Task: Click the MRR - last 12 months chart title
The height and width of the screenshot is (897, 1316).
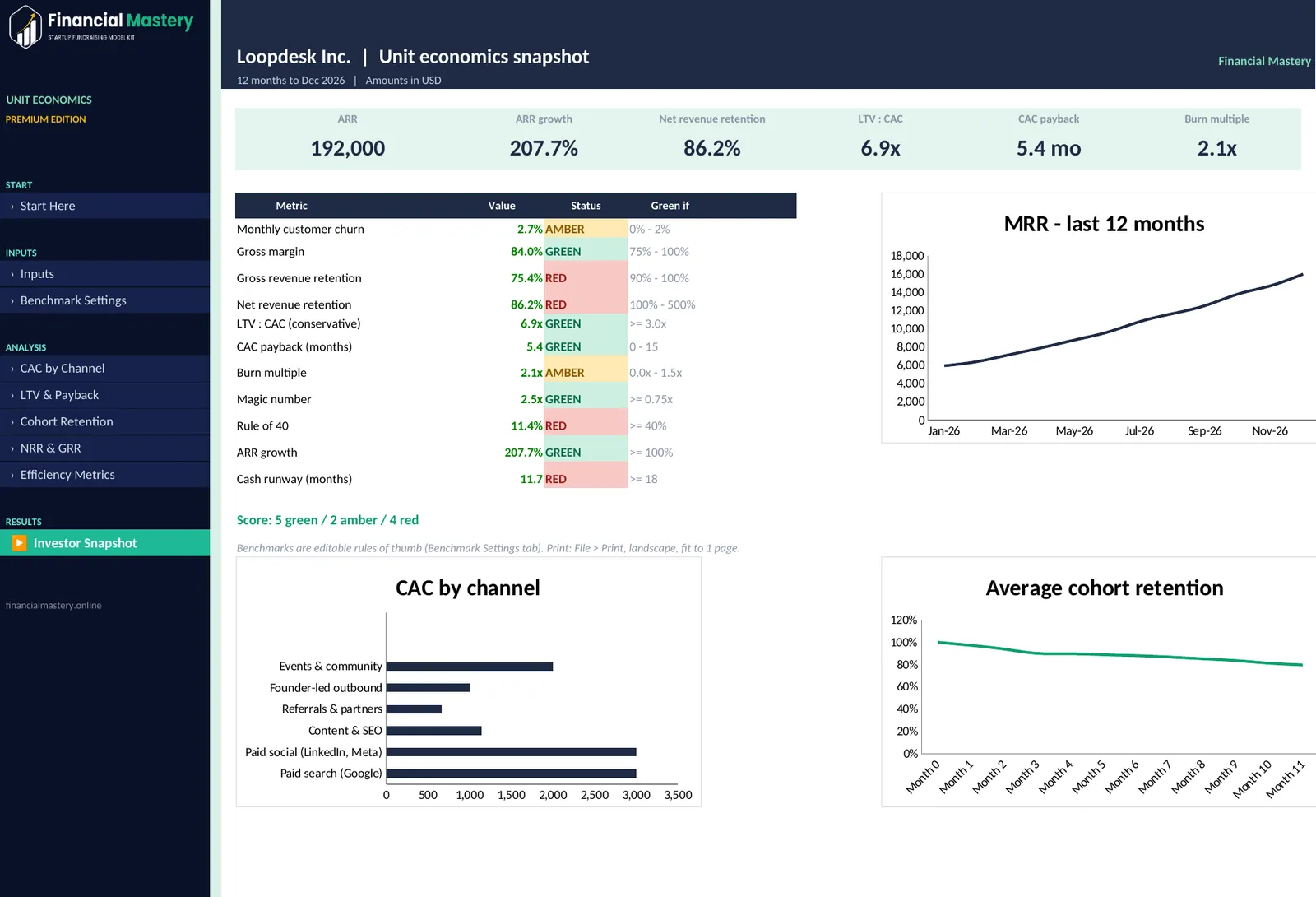Action: pos(1104,224)
